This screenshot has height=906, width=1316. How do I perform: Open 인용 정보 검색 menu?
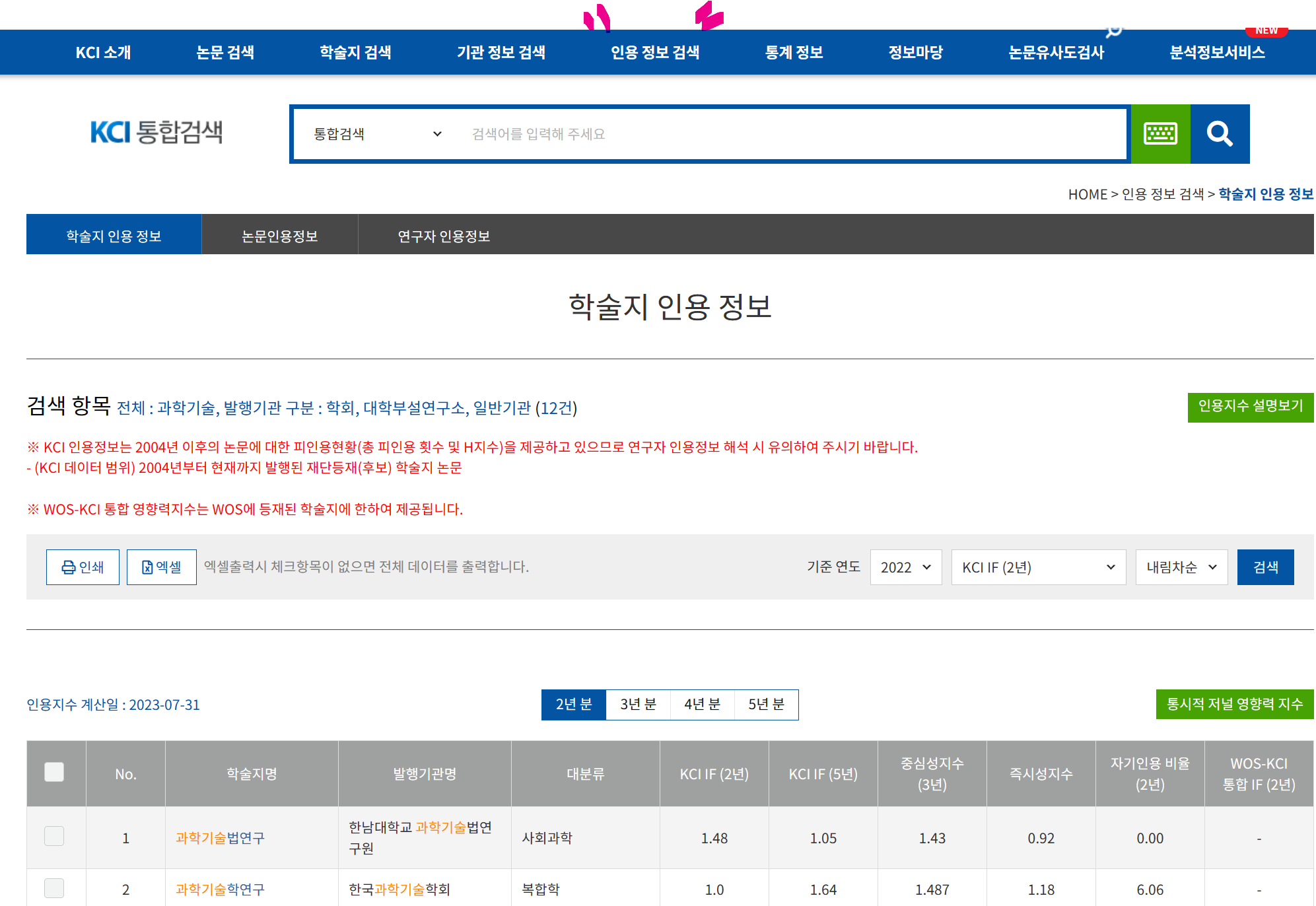[x=655, y=52]
